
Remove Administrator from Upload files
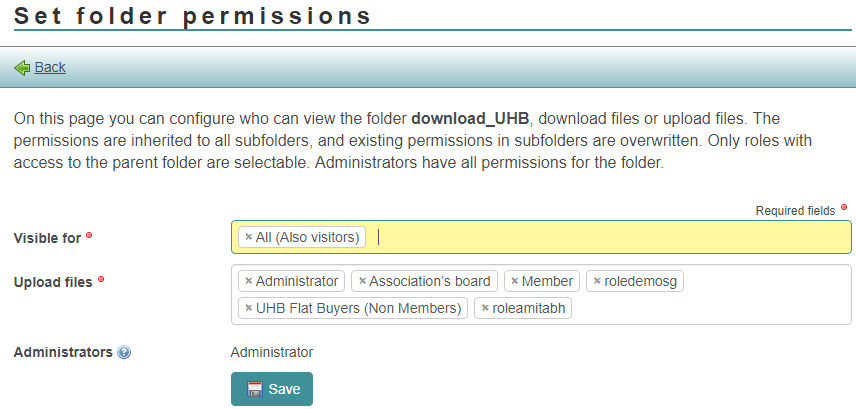(x=249, y=281)
